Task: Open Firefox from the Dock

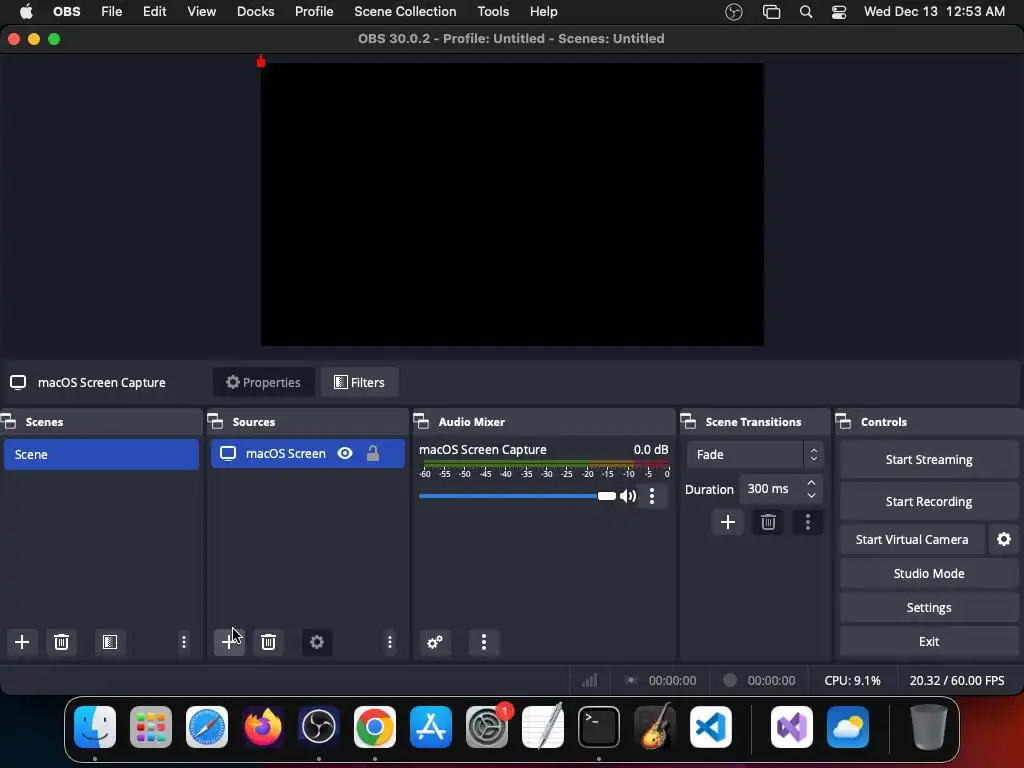Action: tap(263, 727)
